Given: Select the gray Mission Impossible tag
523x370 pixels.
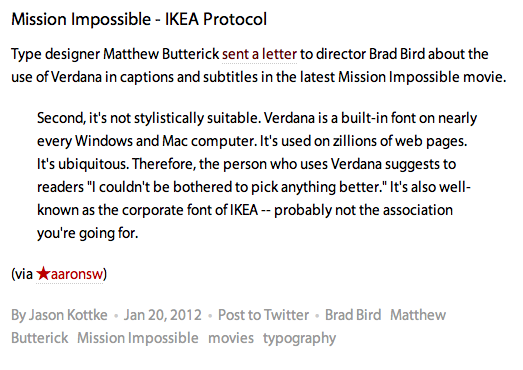Looking at the screenshot, I should 138,338.
